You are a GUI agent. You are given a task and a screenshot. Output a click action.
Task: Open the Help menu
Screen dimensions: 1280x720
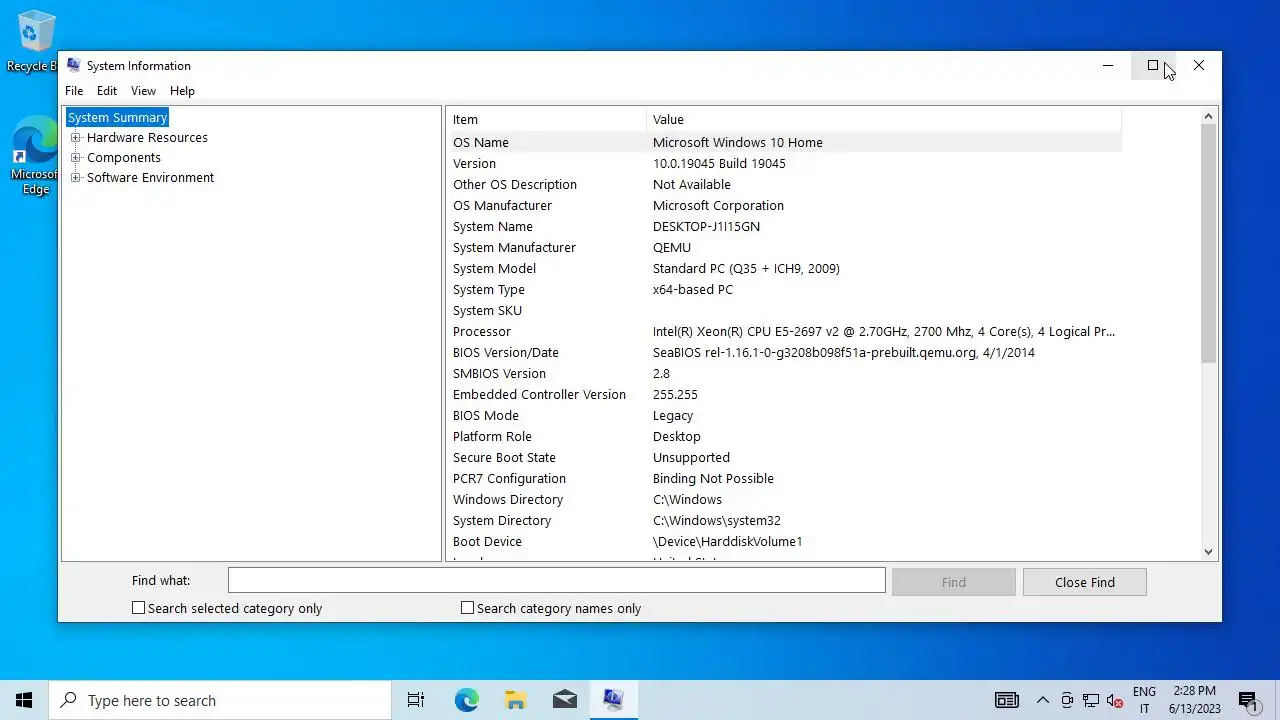[182, 91]
